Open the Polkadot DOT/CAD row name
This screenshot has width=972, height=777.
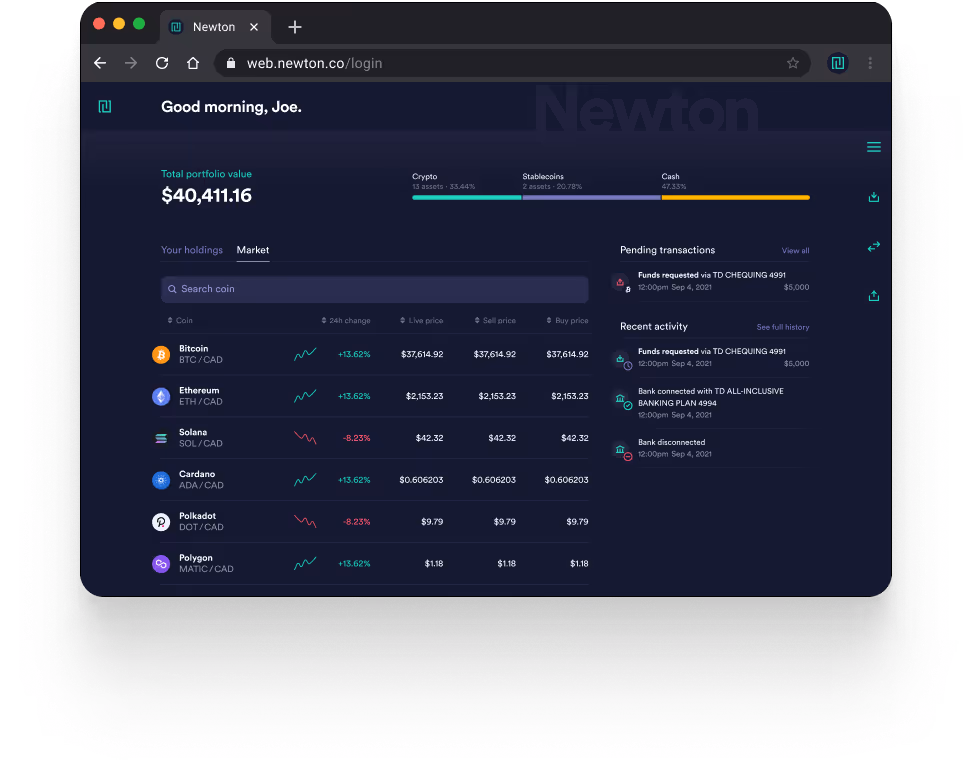pyautogui.click(x=201, y=522)
